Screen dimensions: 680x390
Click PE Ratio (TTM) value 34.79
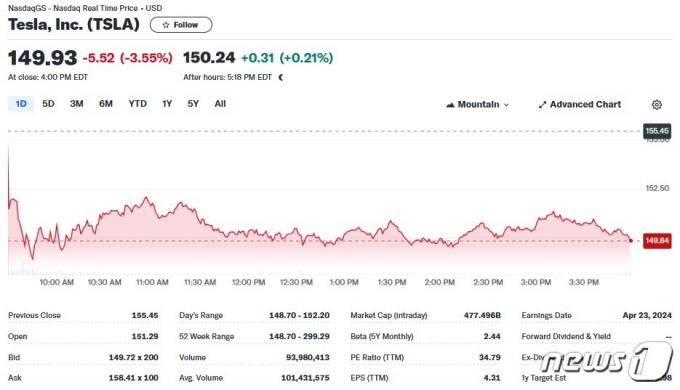pos(490,357)
